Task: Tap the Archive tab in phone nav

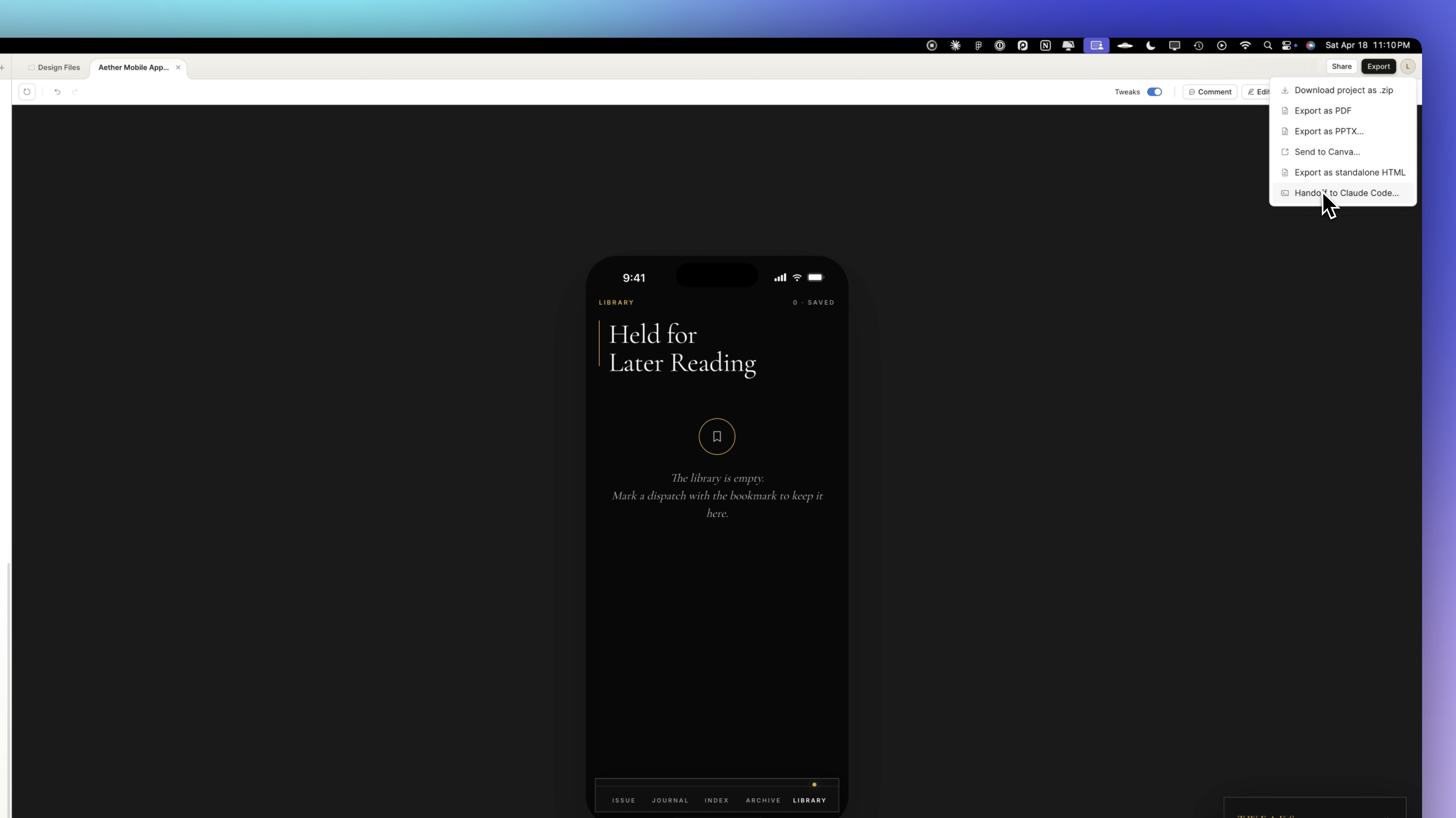Action: tap(762, 800)
